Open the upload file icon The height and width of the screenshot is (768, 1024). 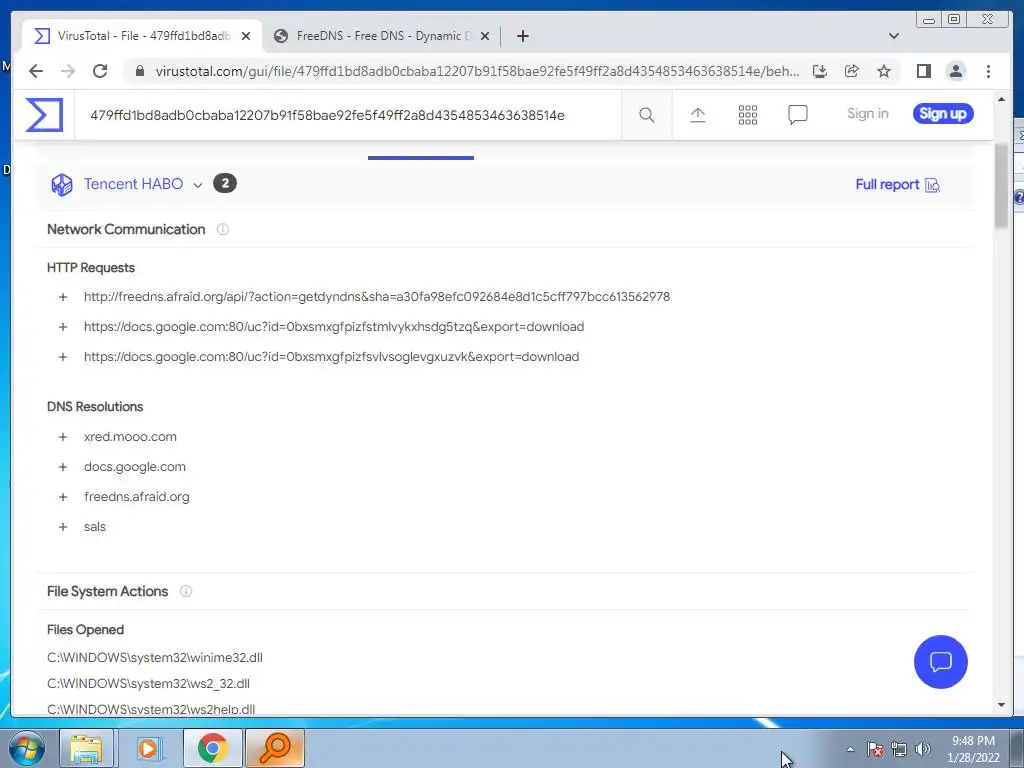tap(697, 115)
